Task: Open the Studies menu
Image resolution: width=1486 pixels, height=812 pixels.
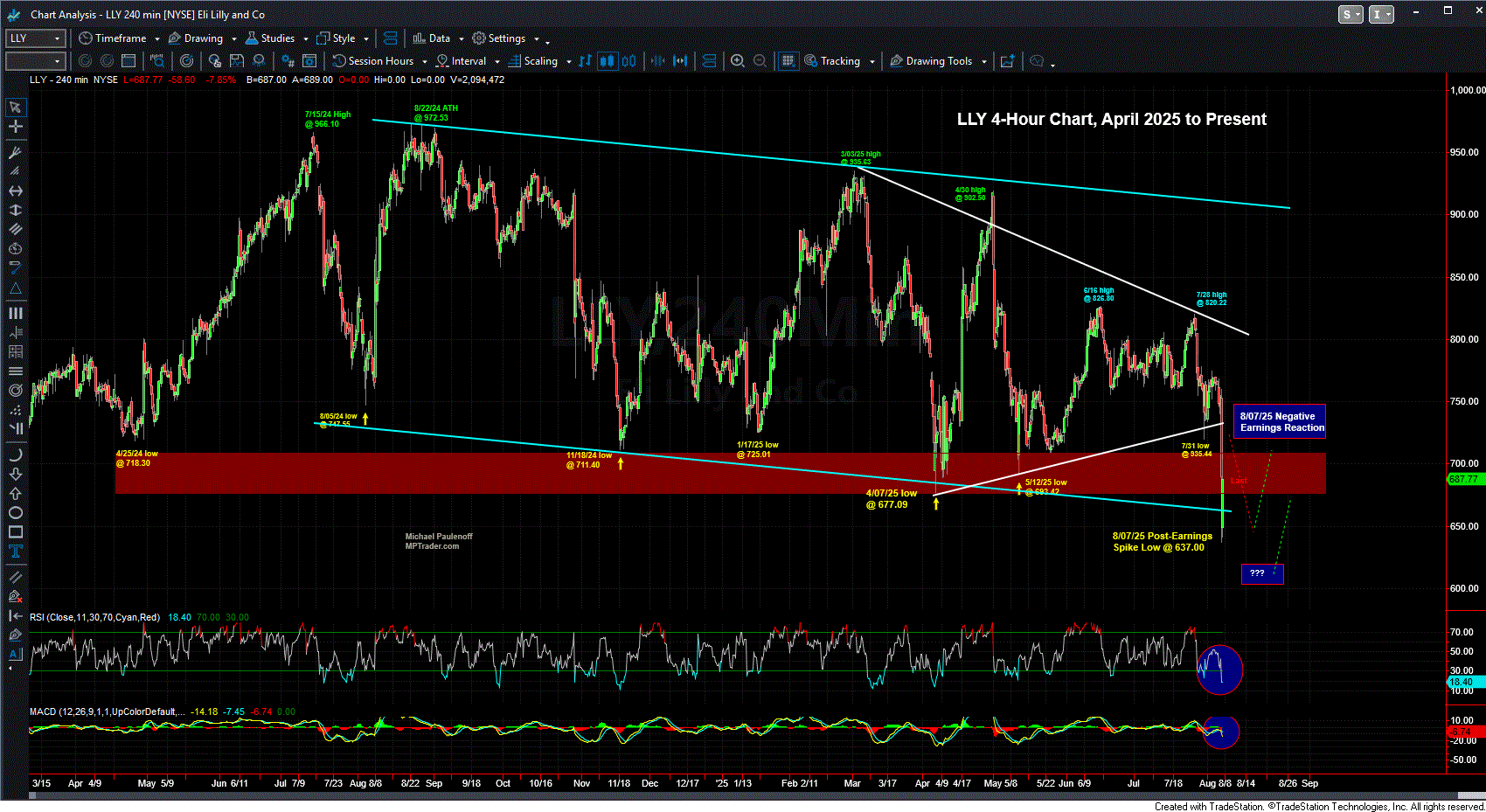Action: click(x=270, y=38)
